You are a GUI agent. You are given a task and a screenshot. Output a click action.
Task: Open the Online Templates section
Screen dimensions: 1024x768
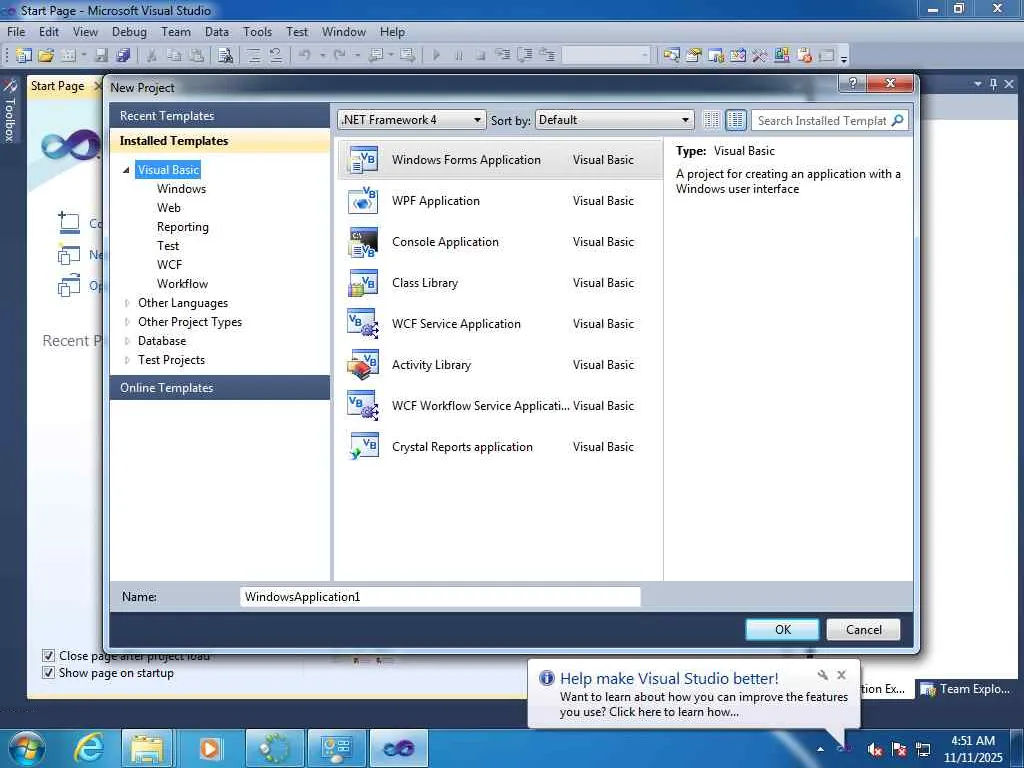click(220, 388)
